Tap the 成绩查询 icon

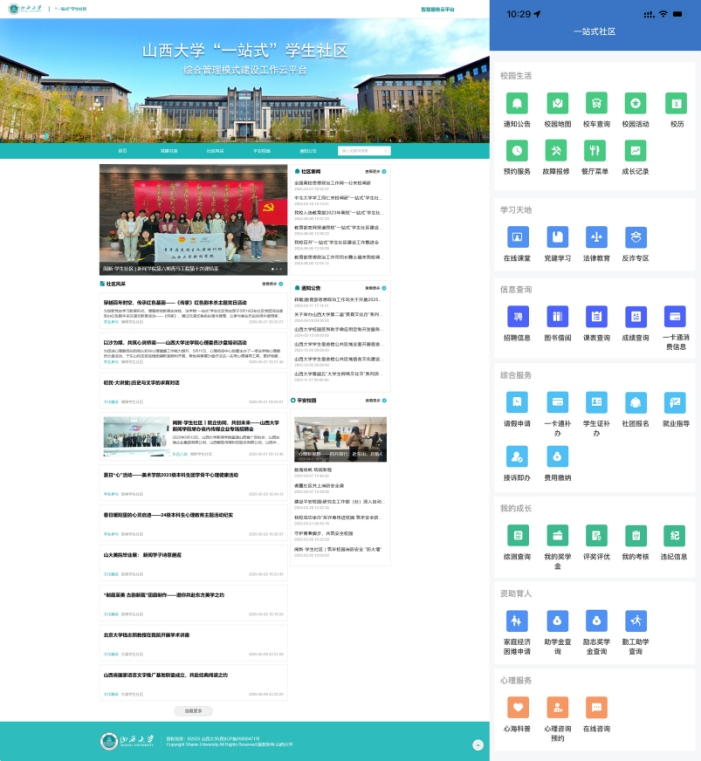tap(635, 317)
